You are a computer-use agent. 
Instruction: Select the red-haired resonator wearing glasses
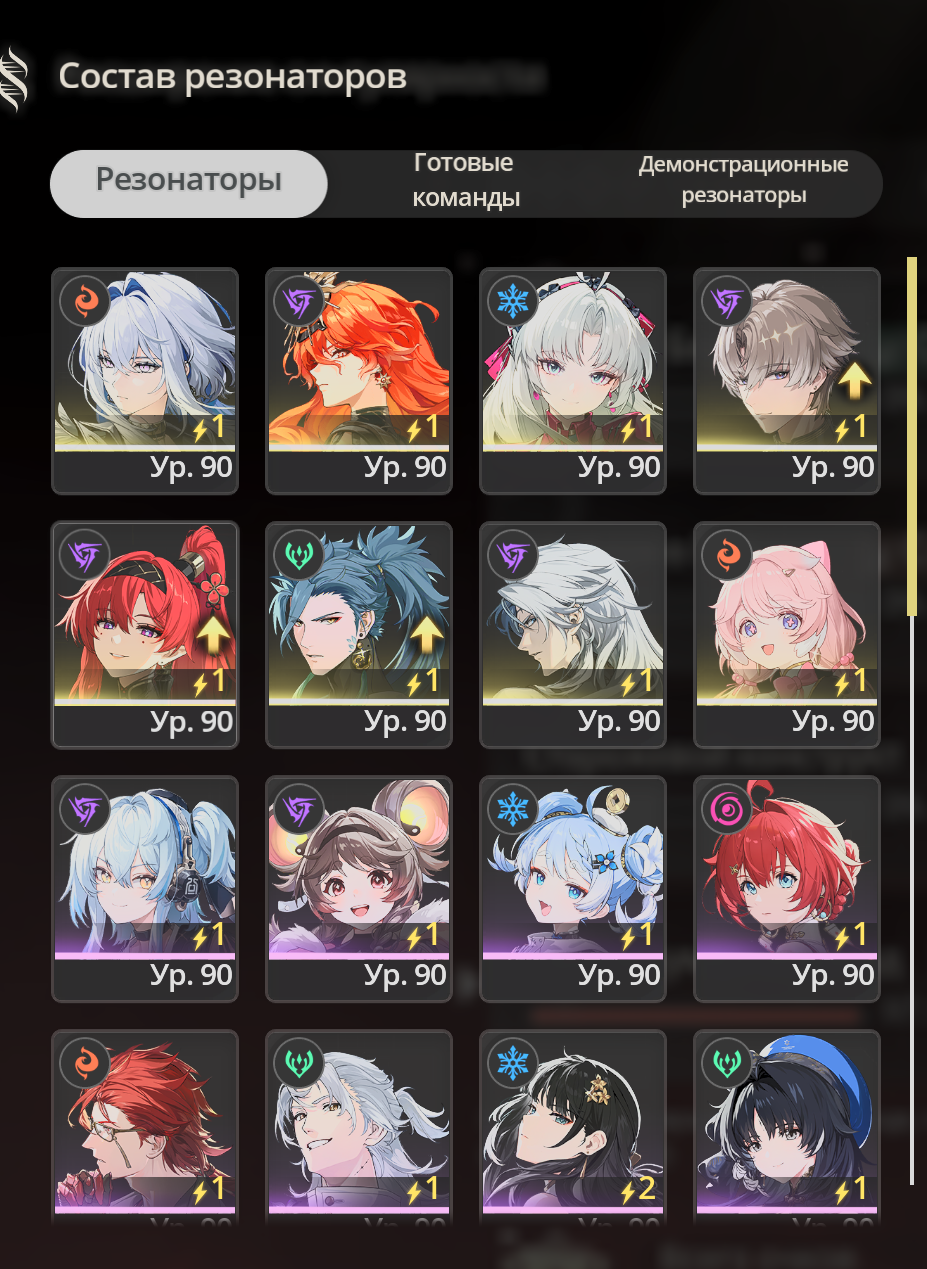[x=145, y=1128]
